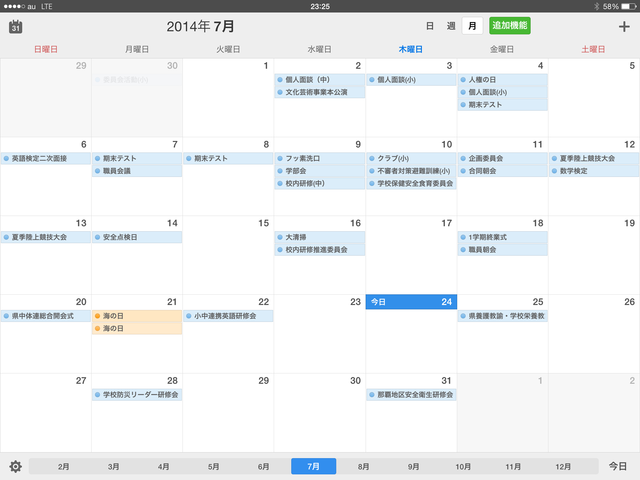Go to 12月 in the month strip

point(563,466)
